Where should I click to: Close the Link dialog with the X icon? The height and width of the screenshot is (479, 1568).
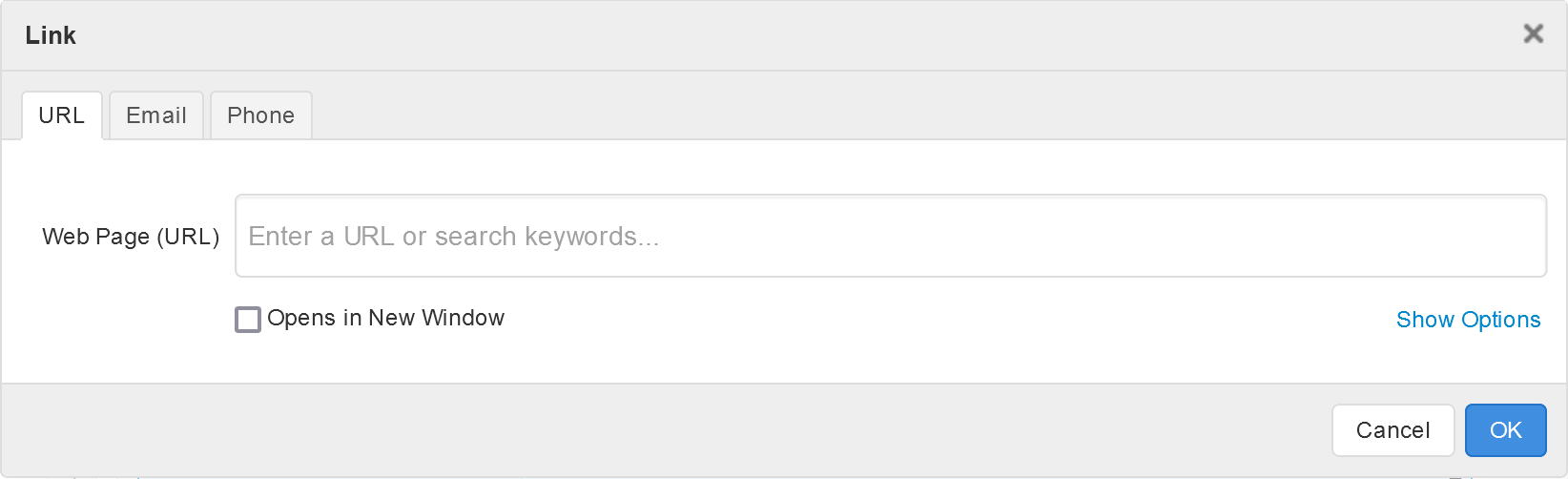tap(1533, 34)
